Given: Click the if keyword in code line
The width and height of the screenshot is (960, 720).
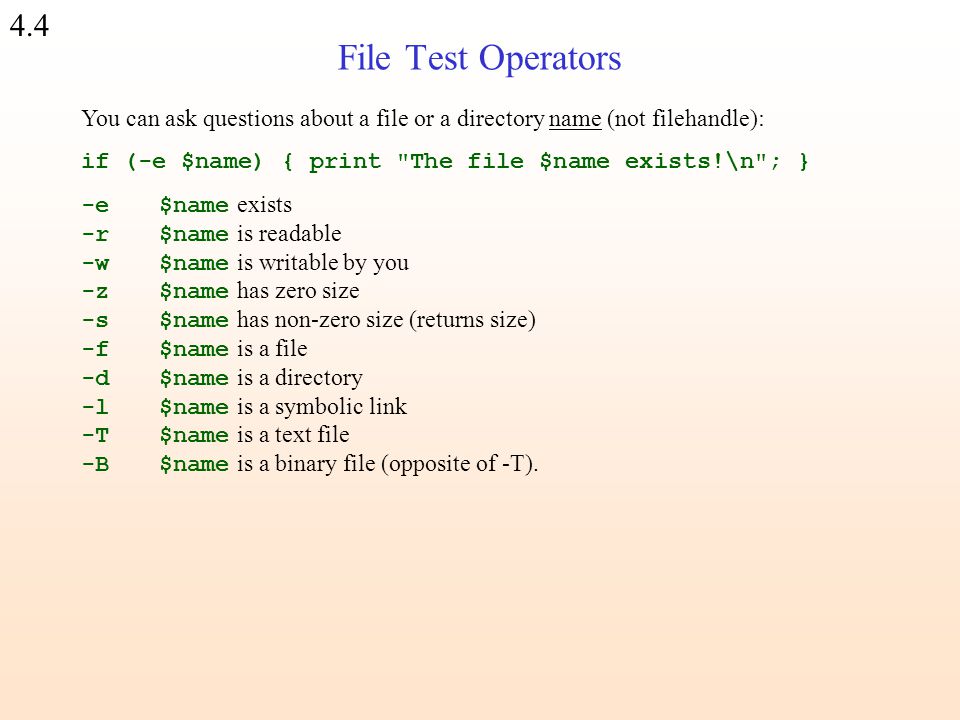Looking at the screenshot, I should click(x=96, y=162).
